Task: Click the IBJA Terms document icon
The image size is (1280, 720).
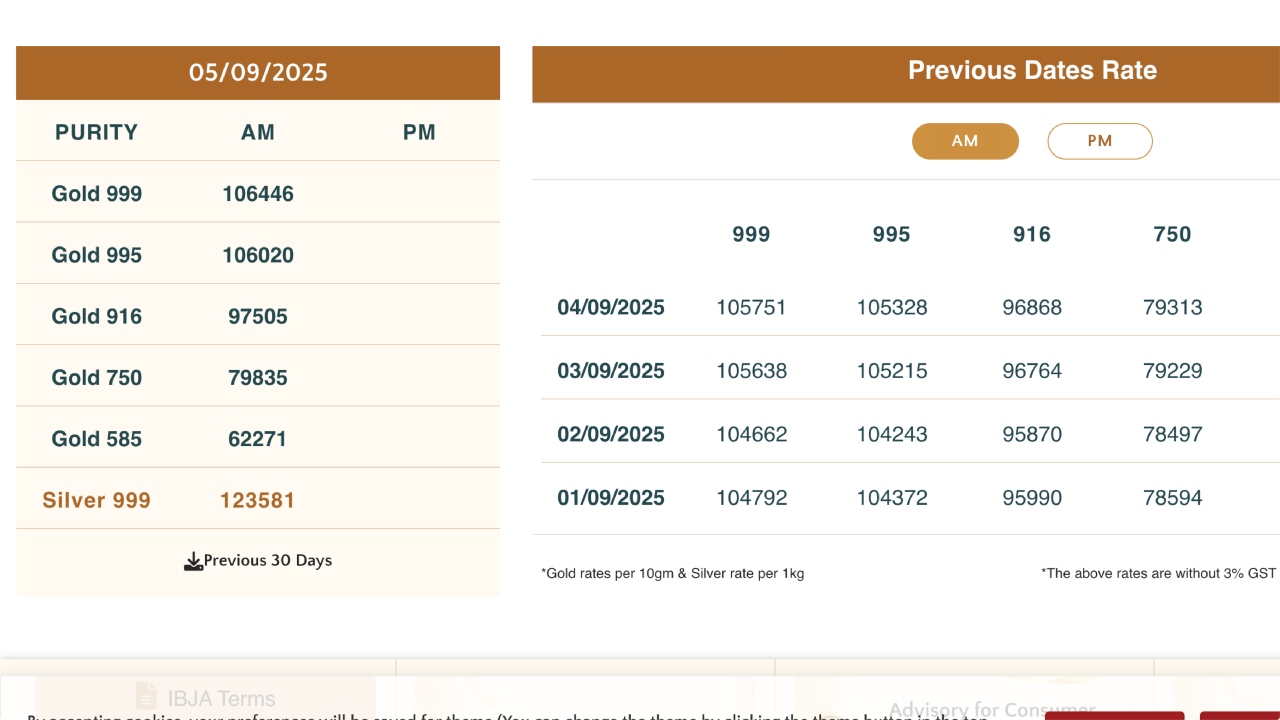Action: 146,696
